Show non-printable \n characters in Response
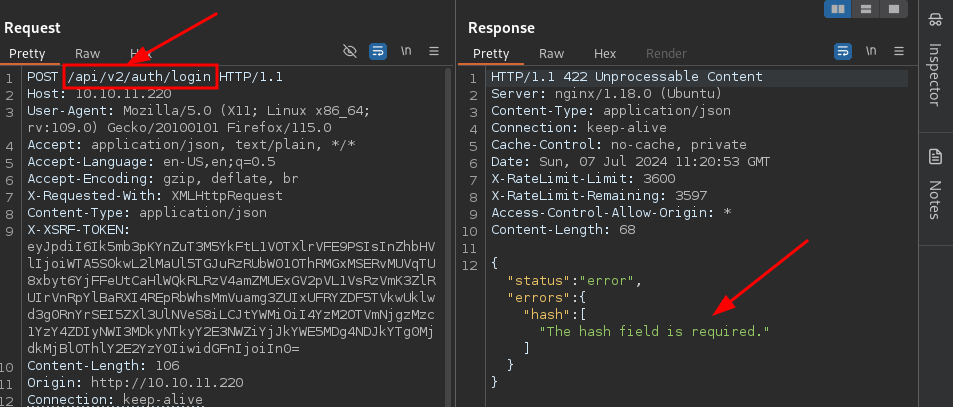The height and width of the screenshot is (407, 953). point(871,51)
